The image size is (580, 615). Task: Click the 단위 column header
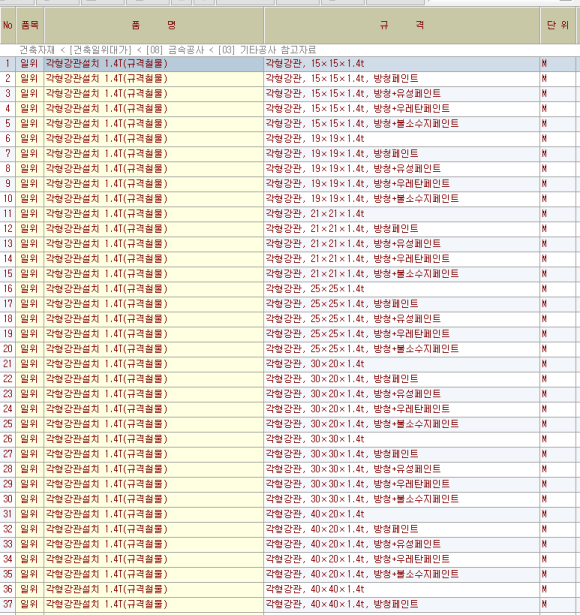point(558,25)
